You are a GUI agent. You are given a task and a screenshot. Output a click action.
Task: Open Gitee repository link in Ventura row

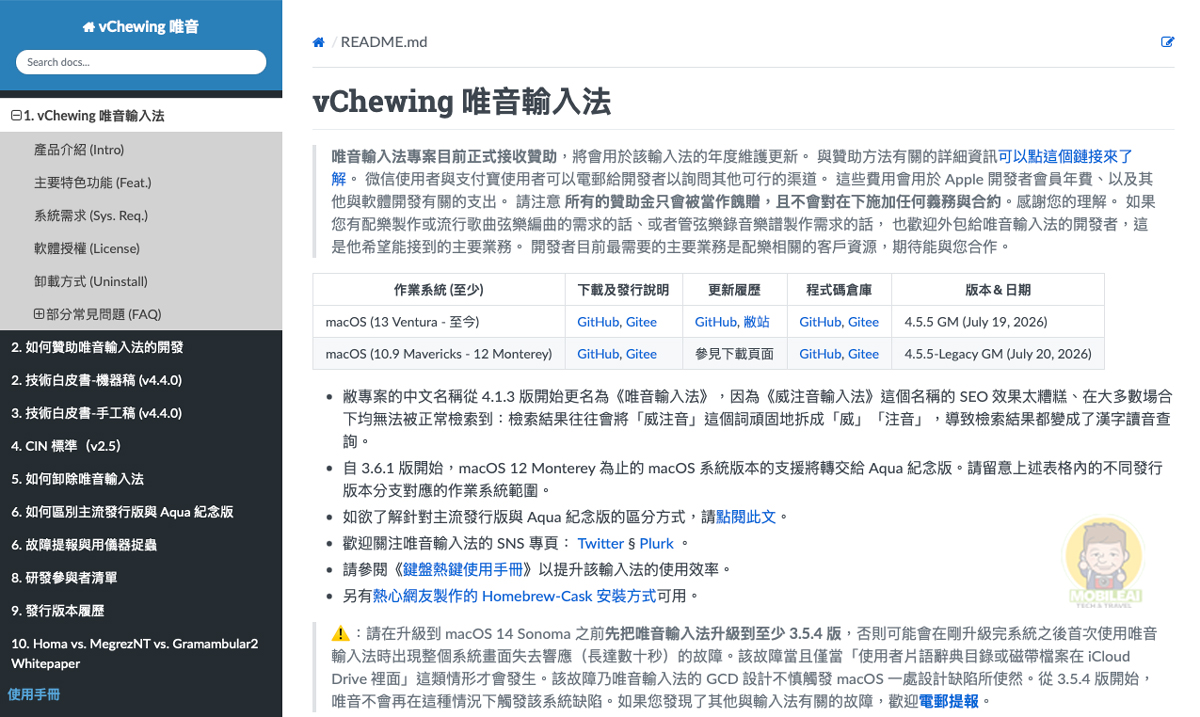tap(863, 322)
